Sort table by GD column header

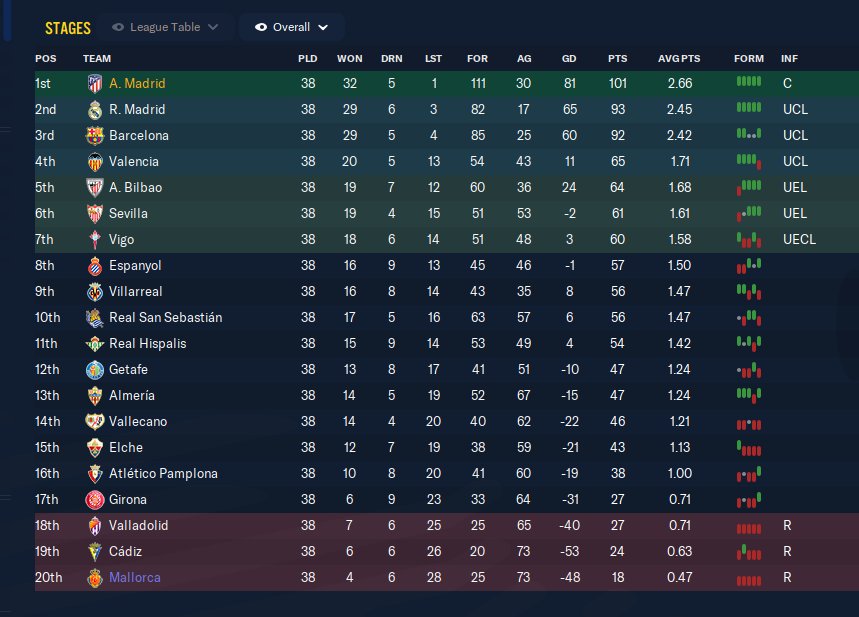coord(570,59)
